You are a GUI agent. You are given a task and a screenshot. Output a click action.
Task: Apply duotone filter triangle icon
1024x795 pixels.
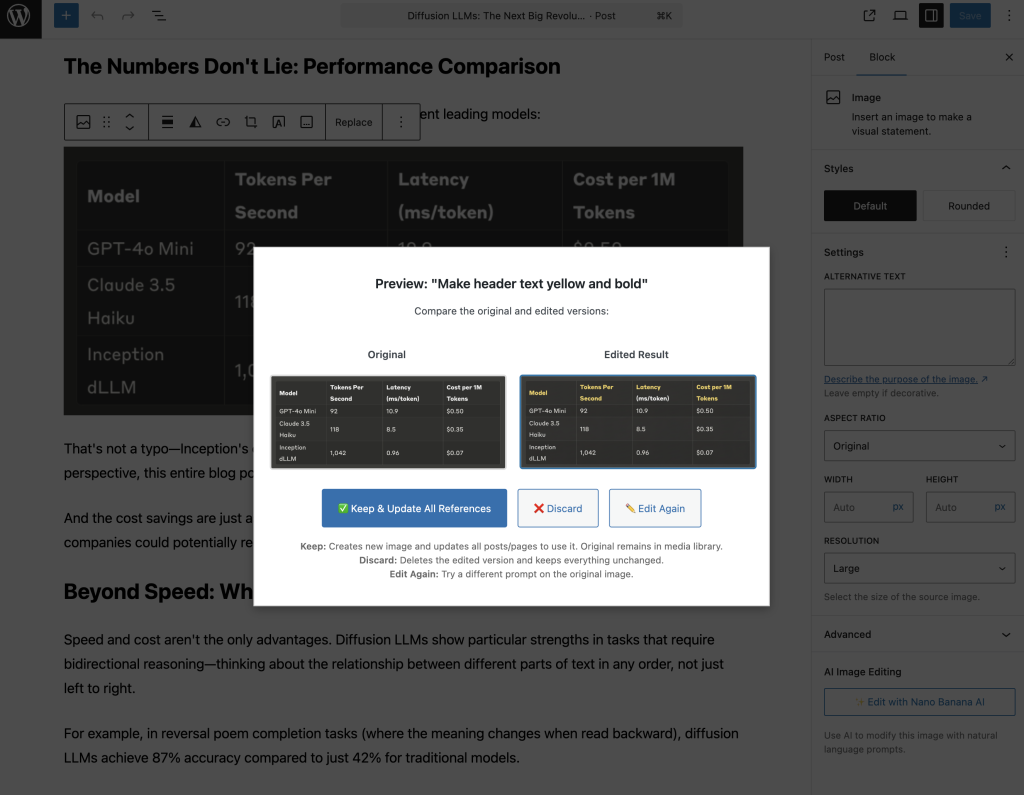click(x=195, y=122)
